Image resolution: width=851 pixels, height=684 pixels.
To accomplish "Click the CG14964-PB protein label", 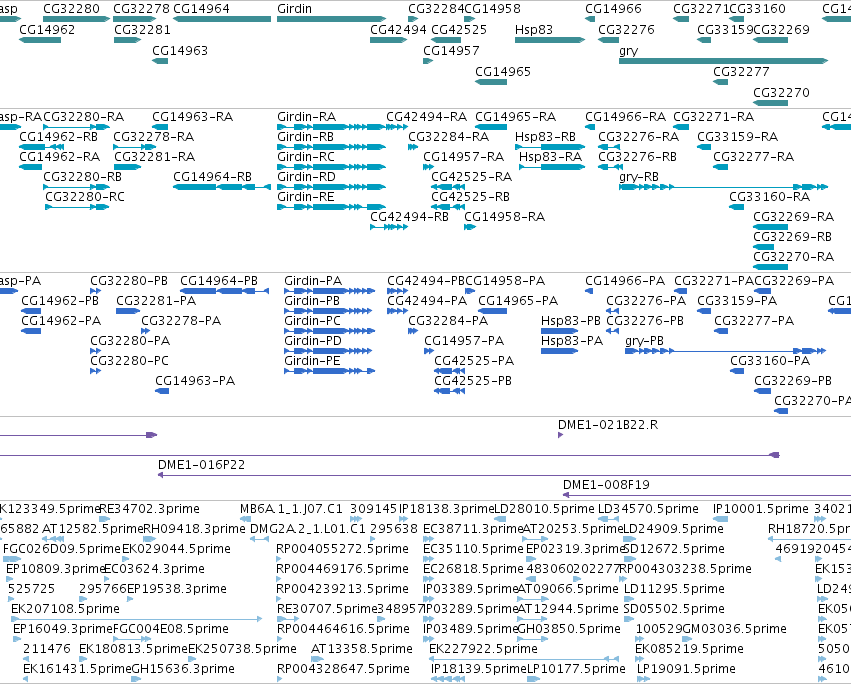I will click(219, 281).
